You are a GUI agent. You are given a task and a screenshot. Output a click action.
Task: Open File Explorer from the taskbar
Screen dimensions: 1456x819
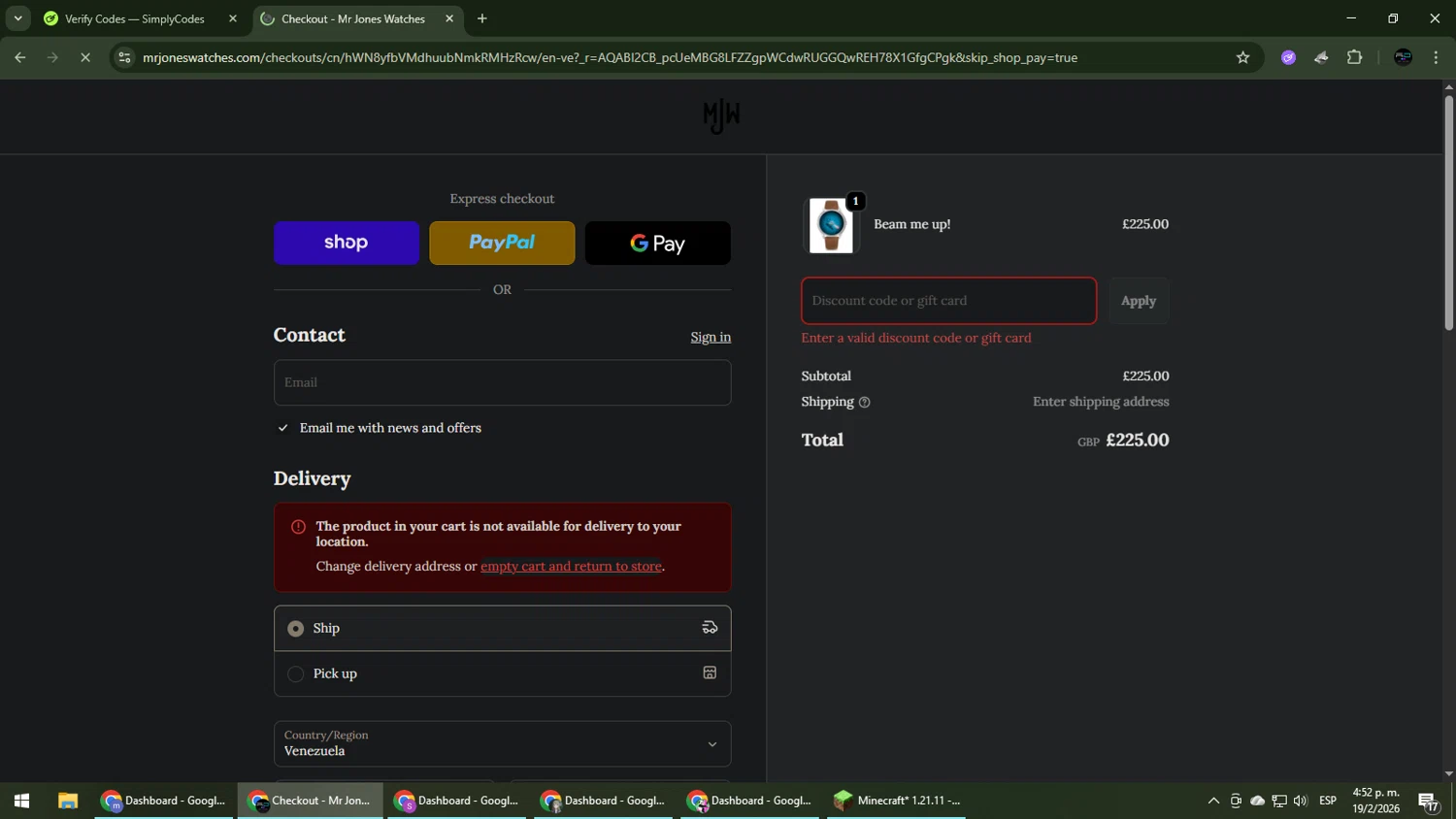tap(67, 801)
